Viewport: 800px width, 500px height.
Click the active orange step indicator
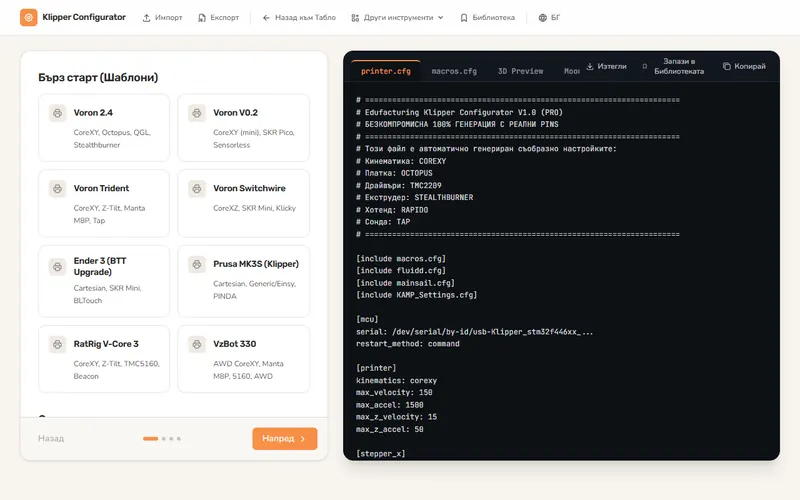click(x=151, y=439)
